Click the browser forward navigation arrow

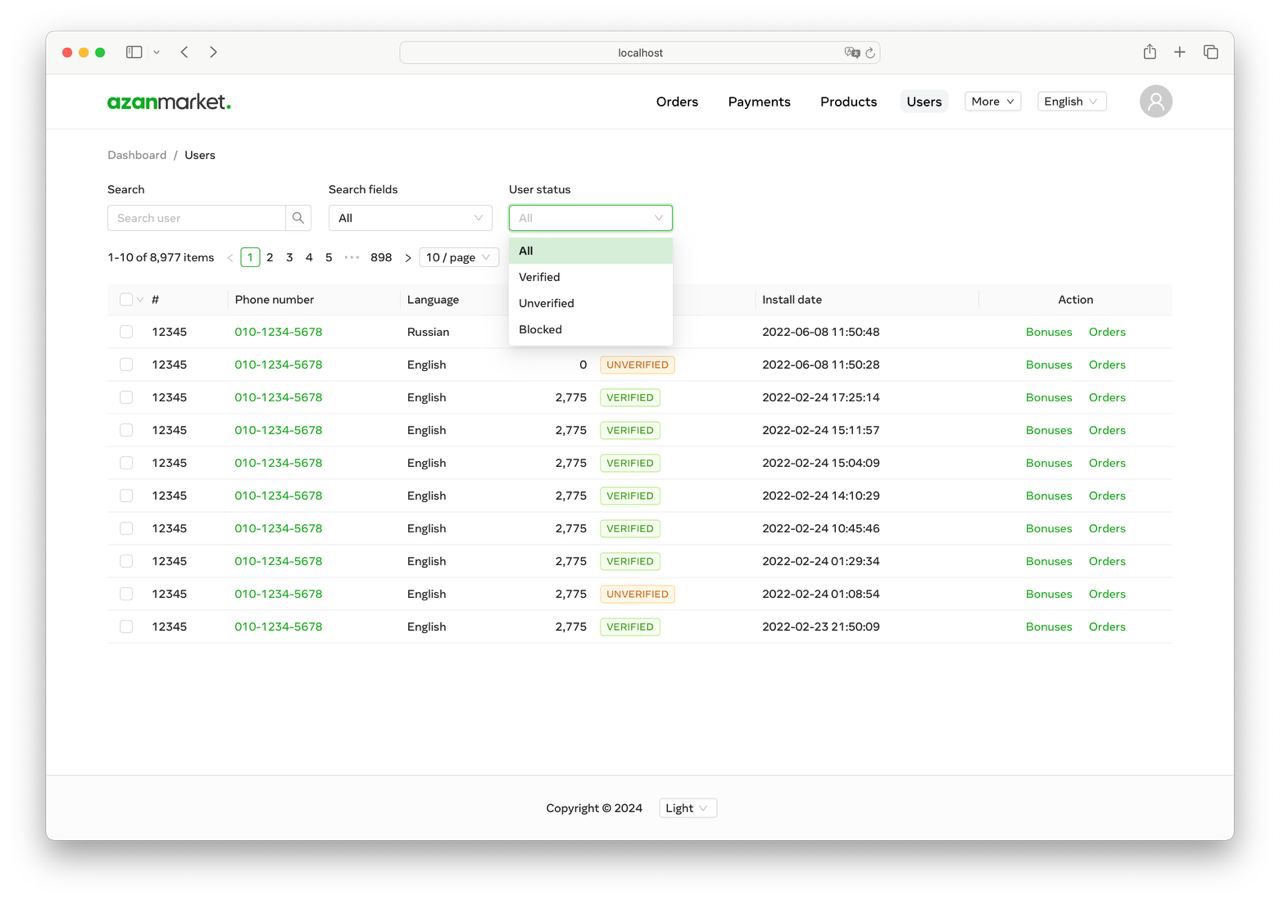pos(213,51)
